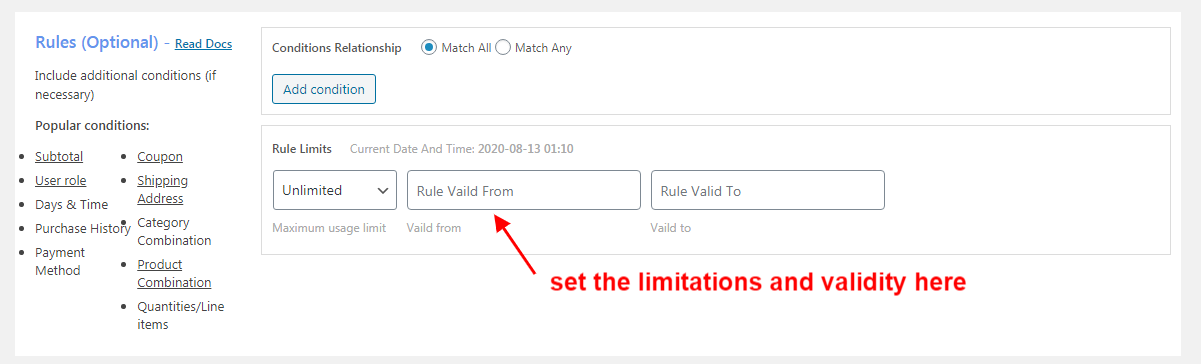Open the Unlimited usage limit dropdown

[335, 190]
